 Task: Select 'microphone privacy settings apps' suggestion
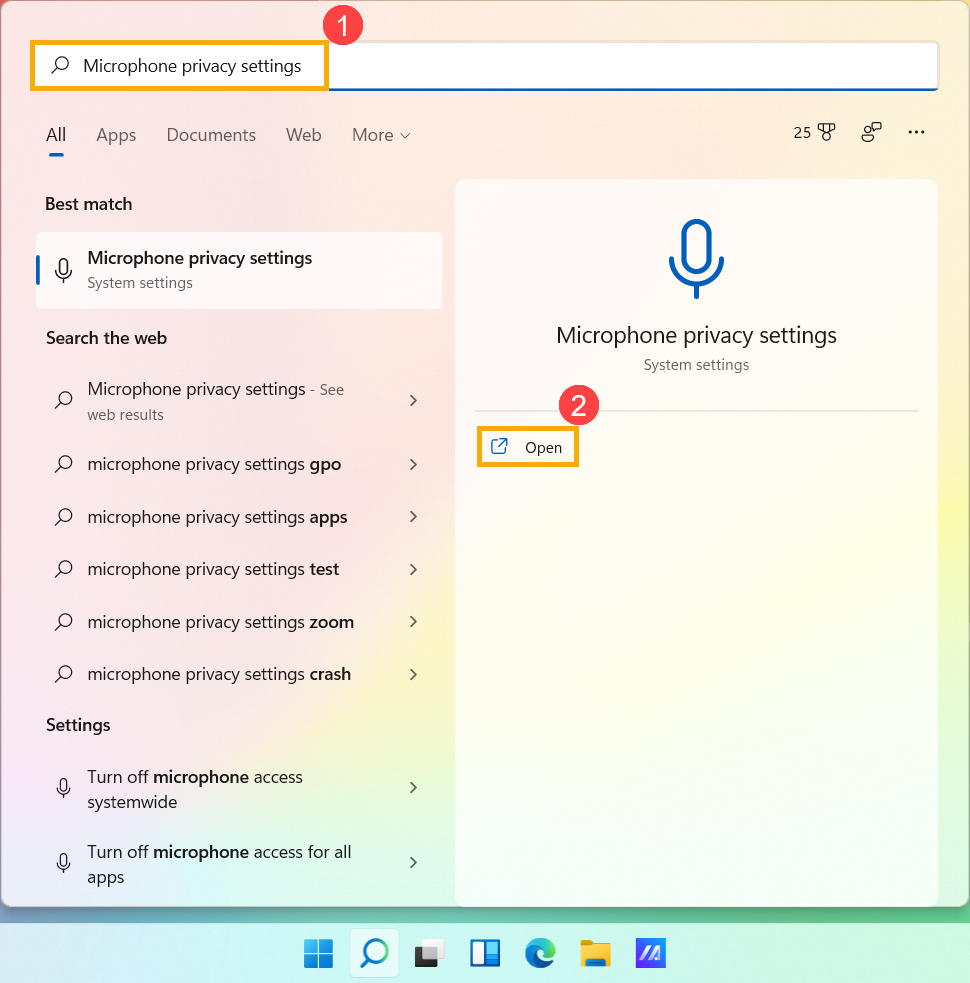239,517
